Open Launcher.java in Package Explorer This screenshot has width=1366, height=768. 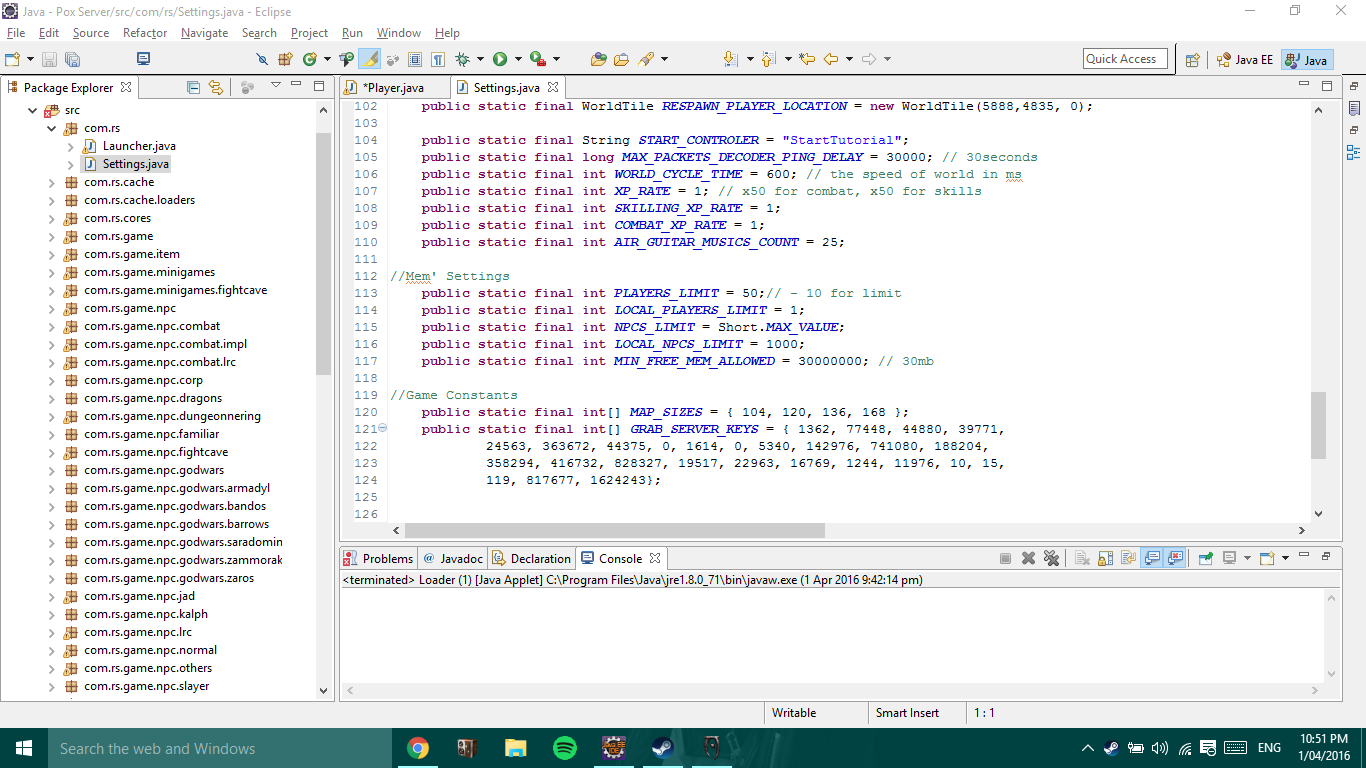point(139,146)
